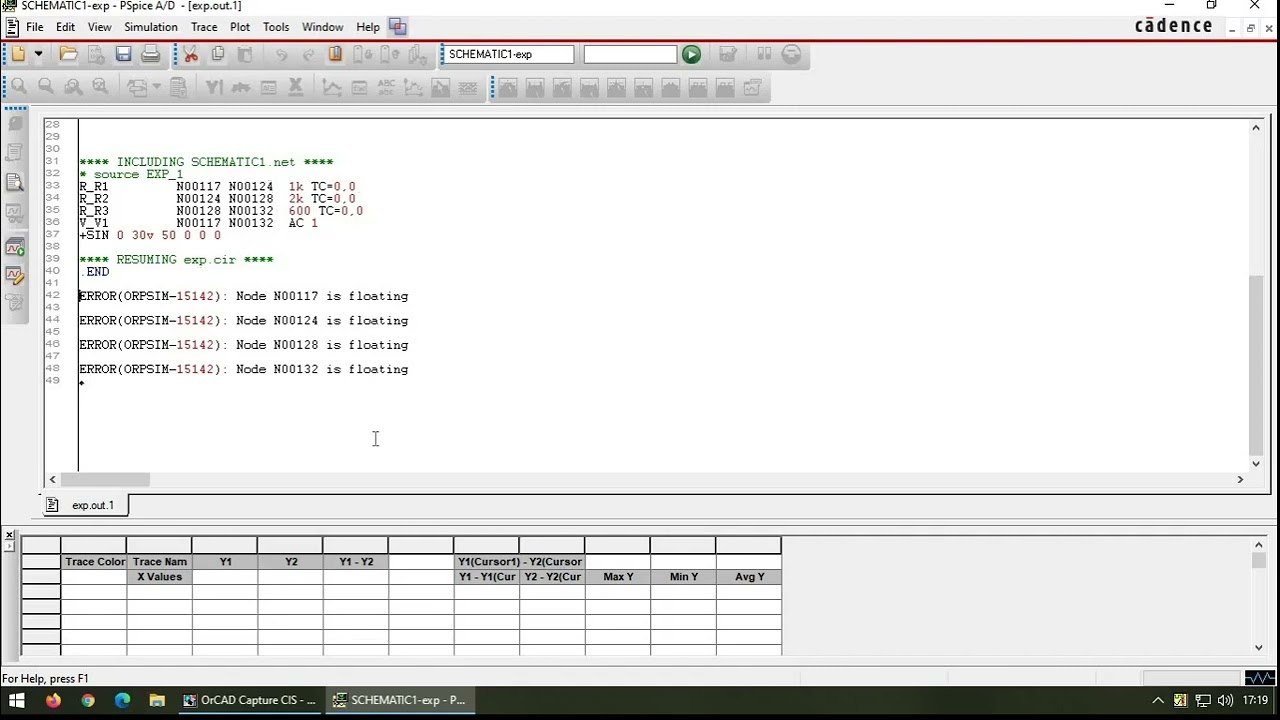The height and width of the screenshot is (720, 1280).
Task: Open Chrome from the taskbar
Action: tap(88, 700)
